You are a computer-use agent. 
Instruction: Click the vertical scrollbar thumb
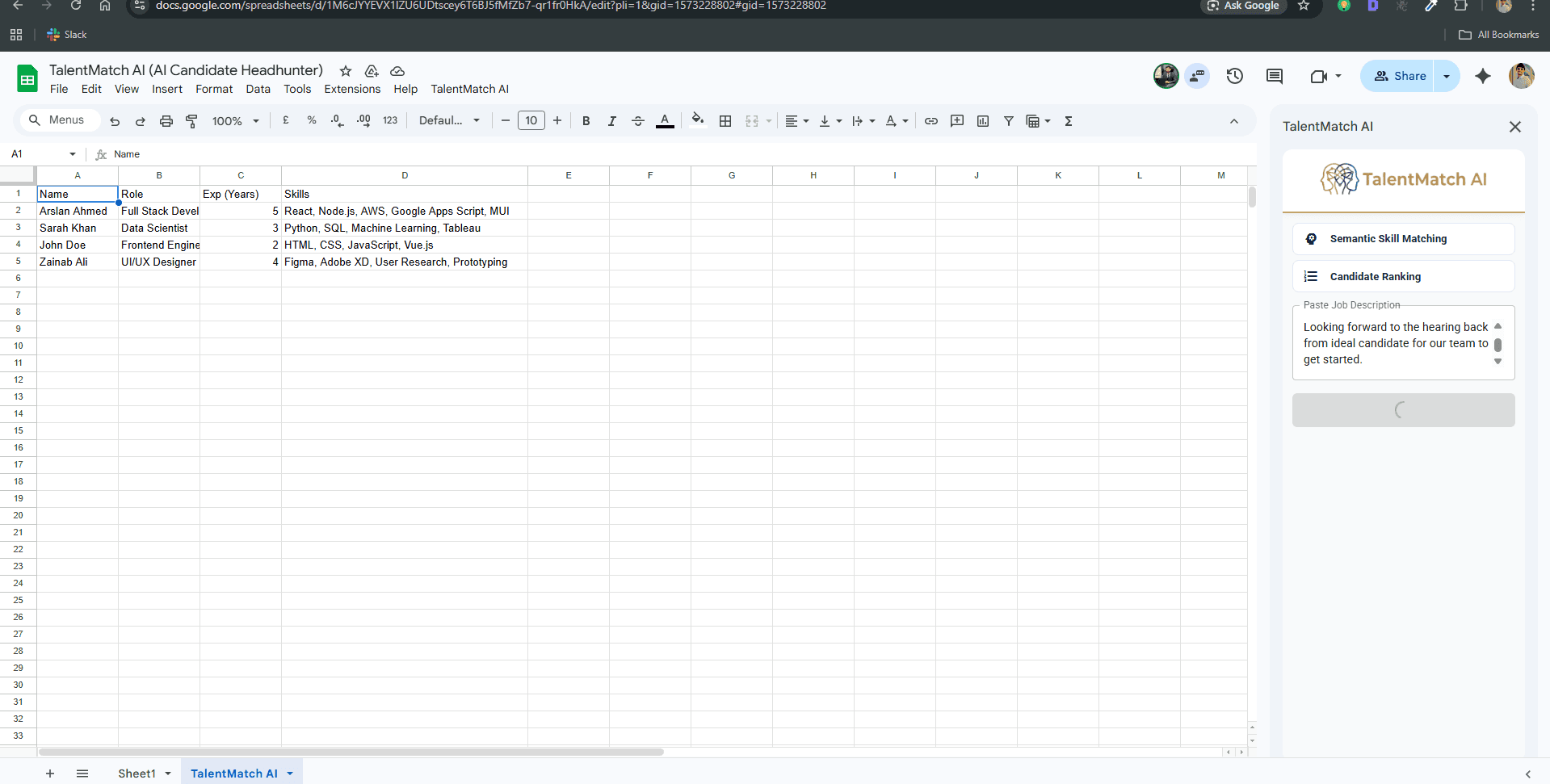1252,197
